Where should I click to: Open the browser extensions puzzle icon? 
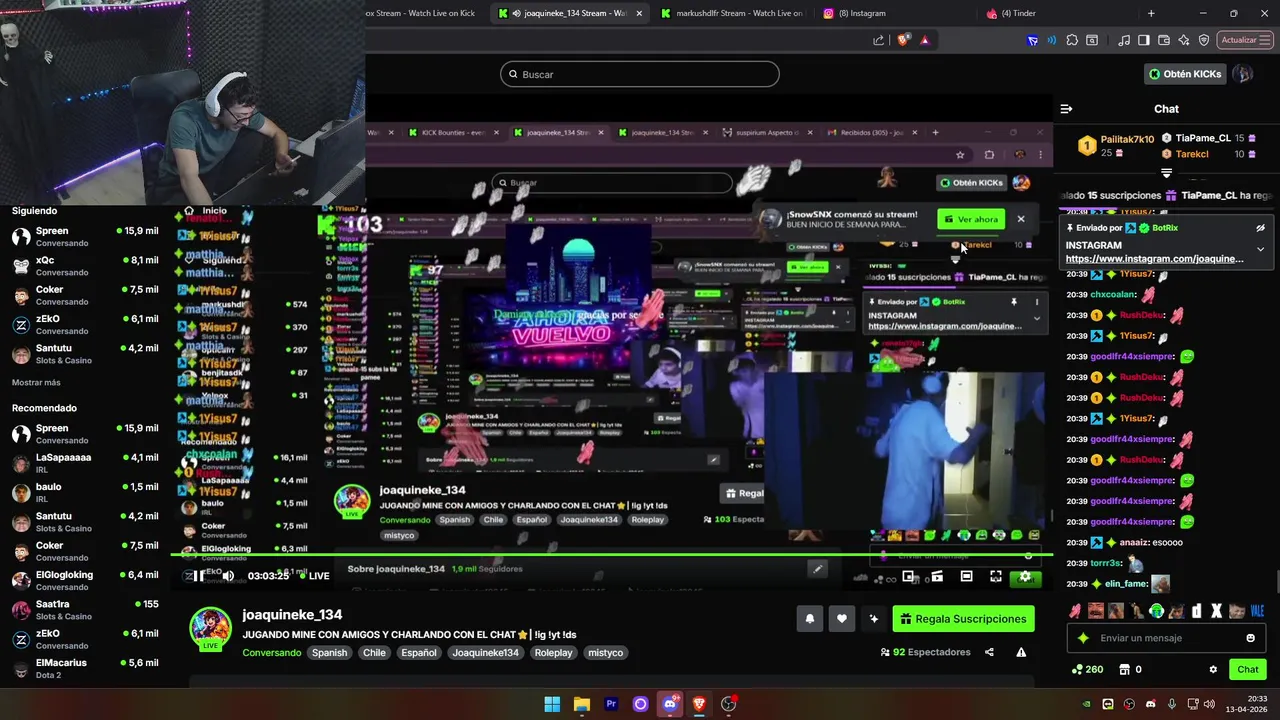coord(1072,40)
